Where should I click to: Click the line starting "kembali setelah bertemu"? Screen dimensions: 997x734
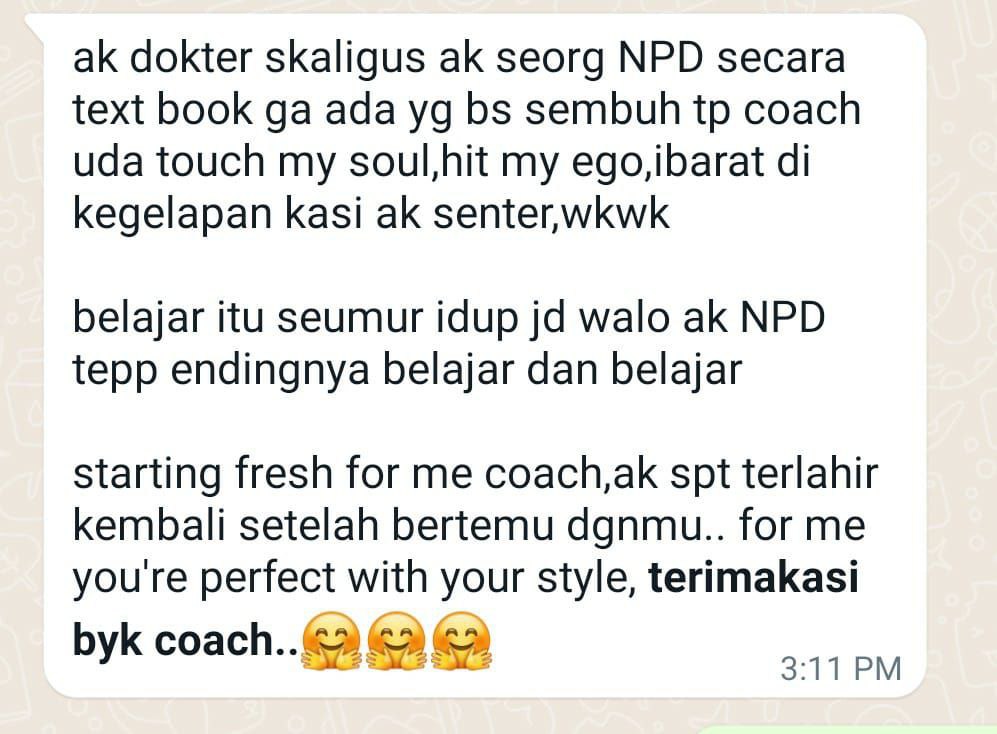[469, 527]
